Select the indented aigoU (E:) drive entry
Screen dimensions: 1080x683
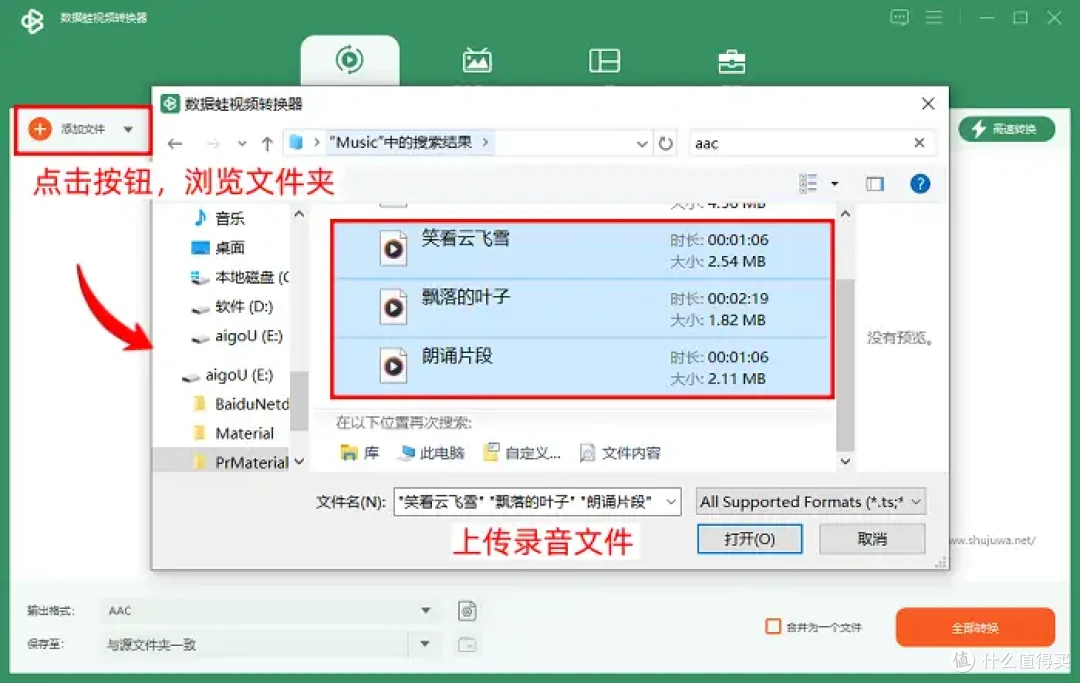(x=237, y=337)
